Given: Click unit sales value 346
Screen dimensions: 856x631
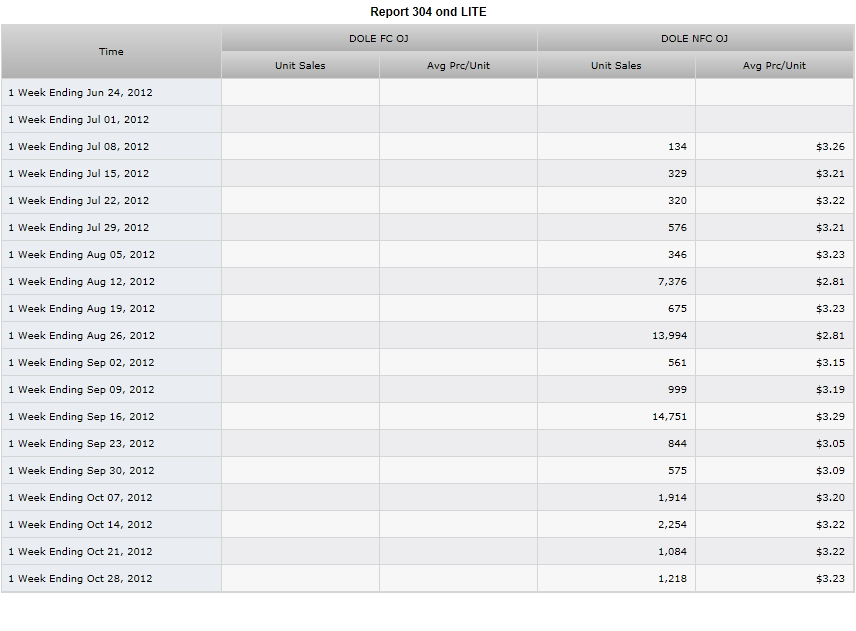Looking at the screenshot, I should click(677, 254).
